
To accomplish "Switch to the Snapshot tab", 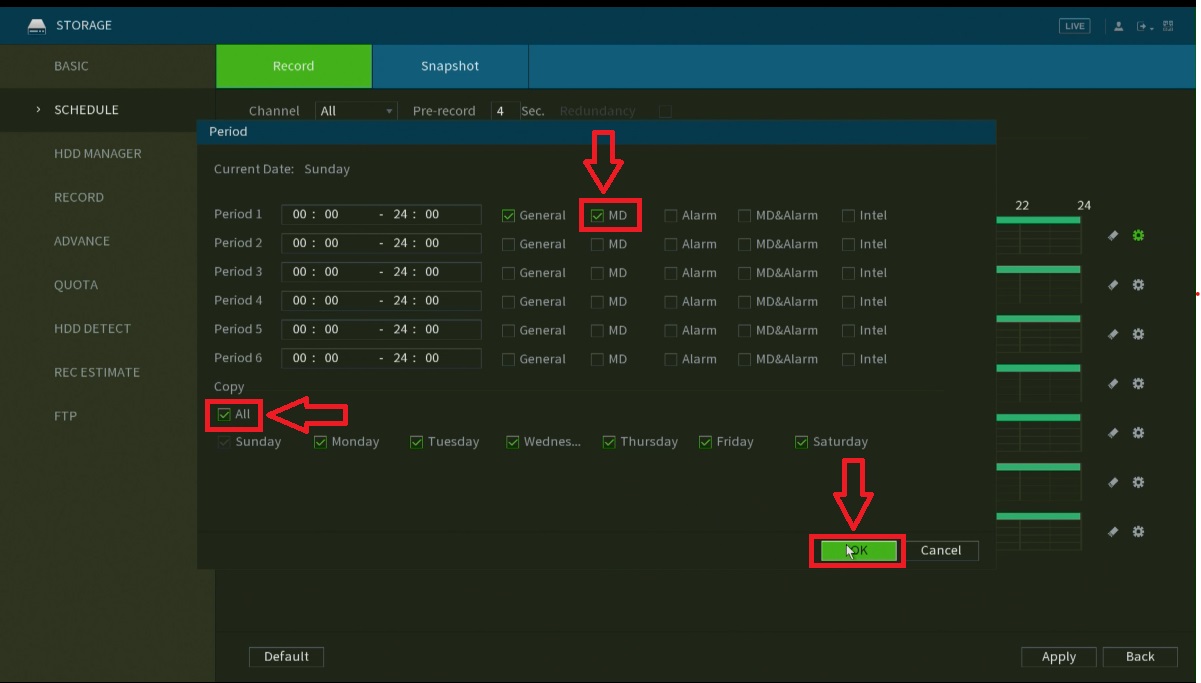I will coord(450,66).
